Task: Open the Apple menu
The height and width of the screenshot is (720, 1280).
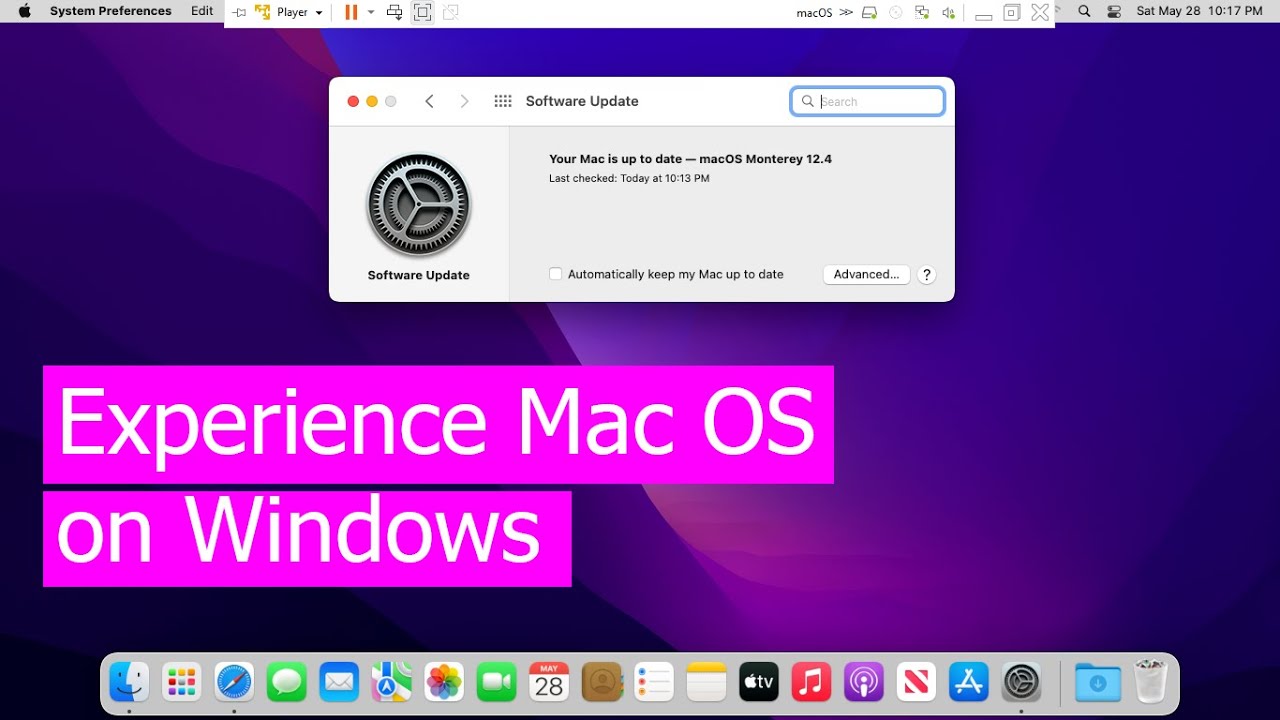Action: coord(25,11)
